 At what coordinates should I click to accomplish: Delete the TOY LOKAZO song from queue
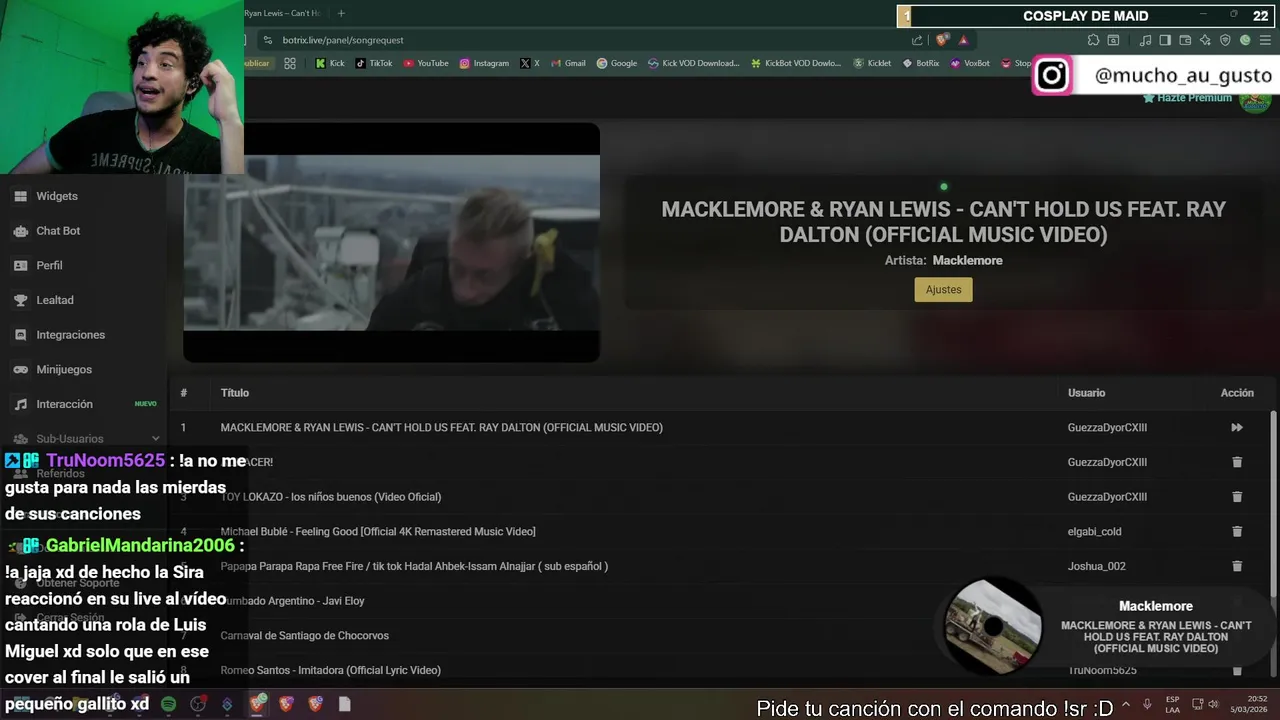1237,496
